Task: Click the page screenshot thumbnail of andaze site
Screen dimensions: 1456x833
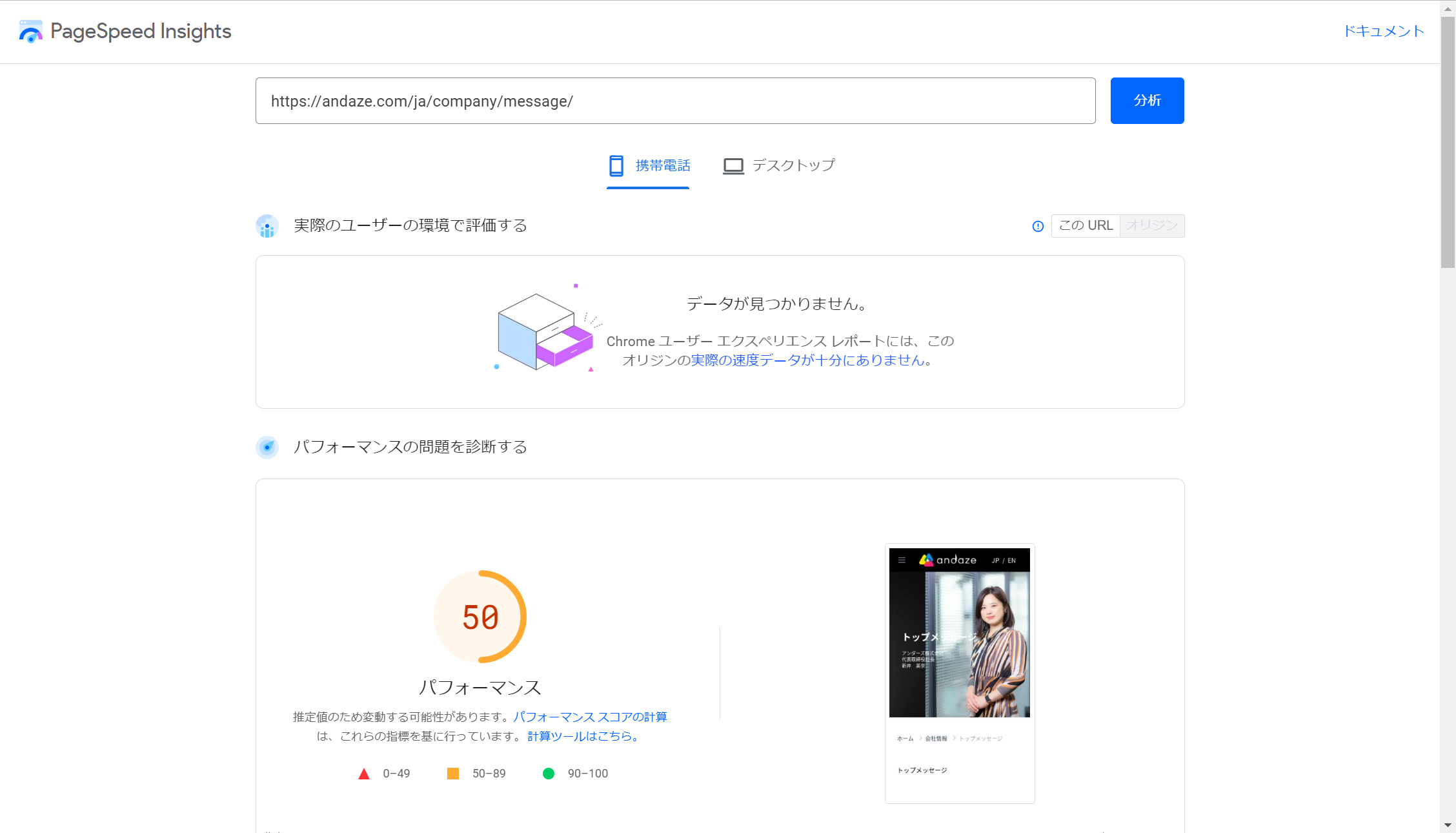Action: [960, 674]
